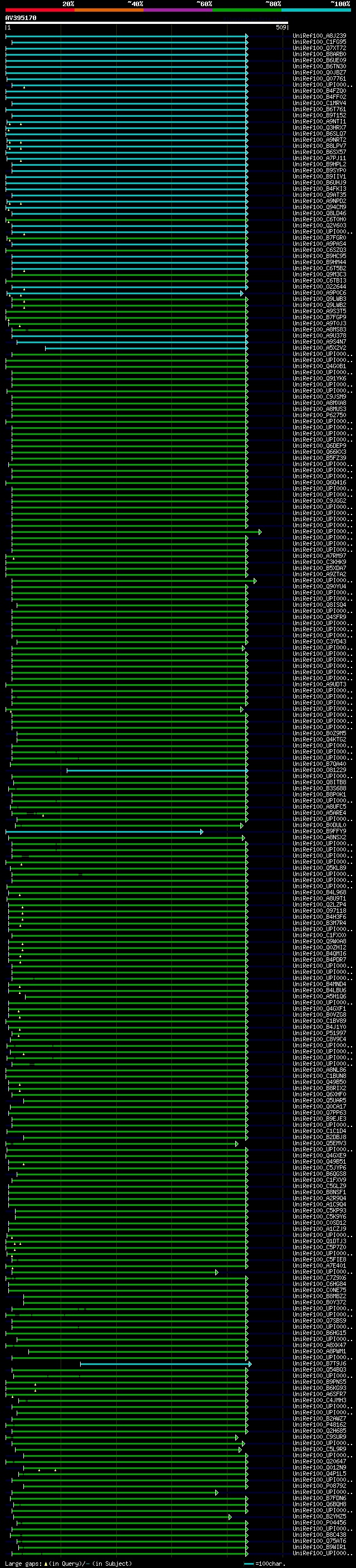
Task: Click the UniRef100_O81229 entry
Action: [x=319, y=770]
